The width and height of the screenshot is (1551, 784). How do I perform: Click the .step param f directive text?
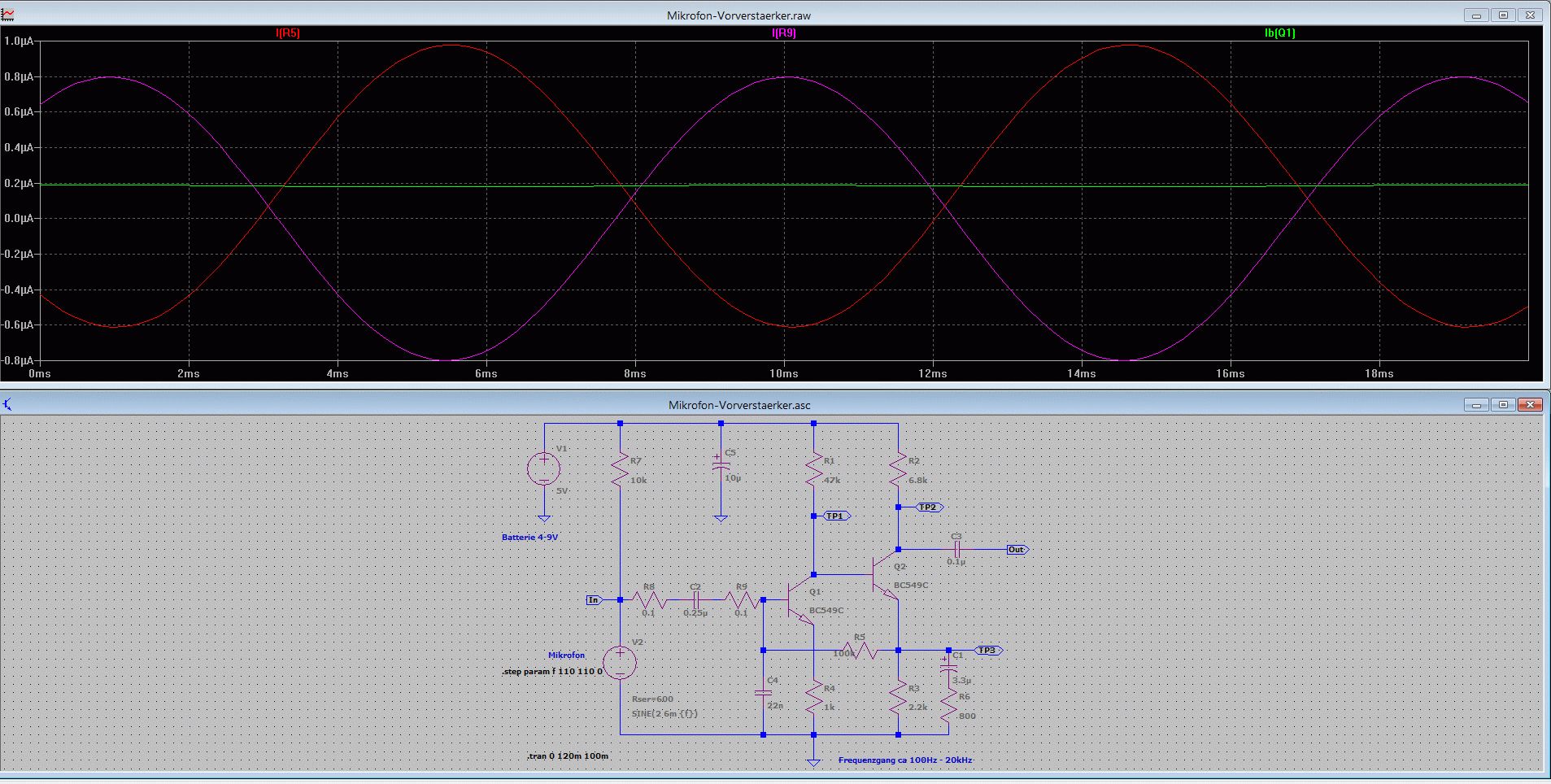(552, 672)
